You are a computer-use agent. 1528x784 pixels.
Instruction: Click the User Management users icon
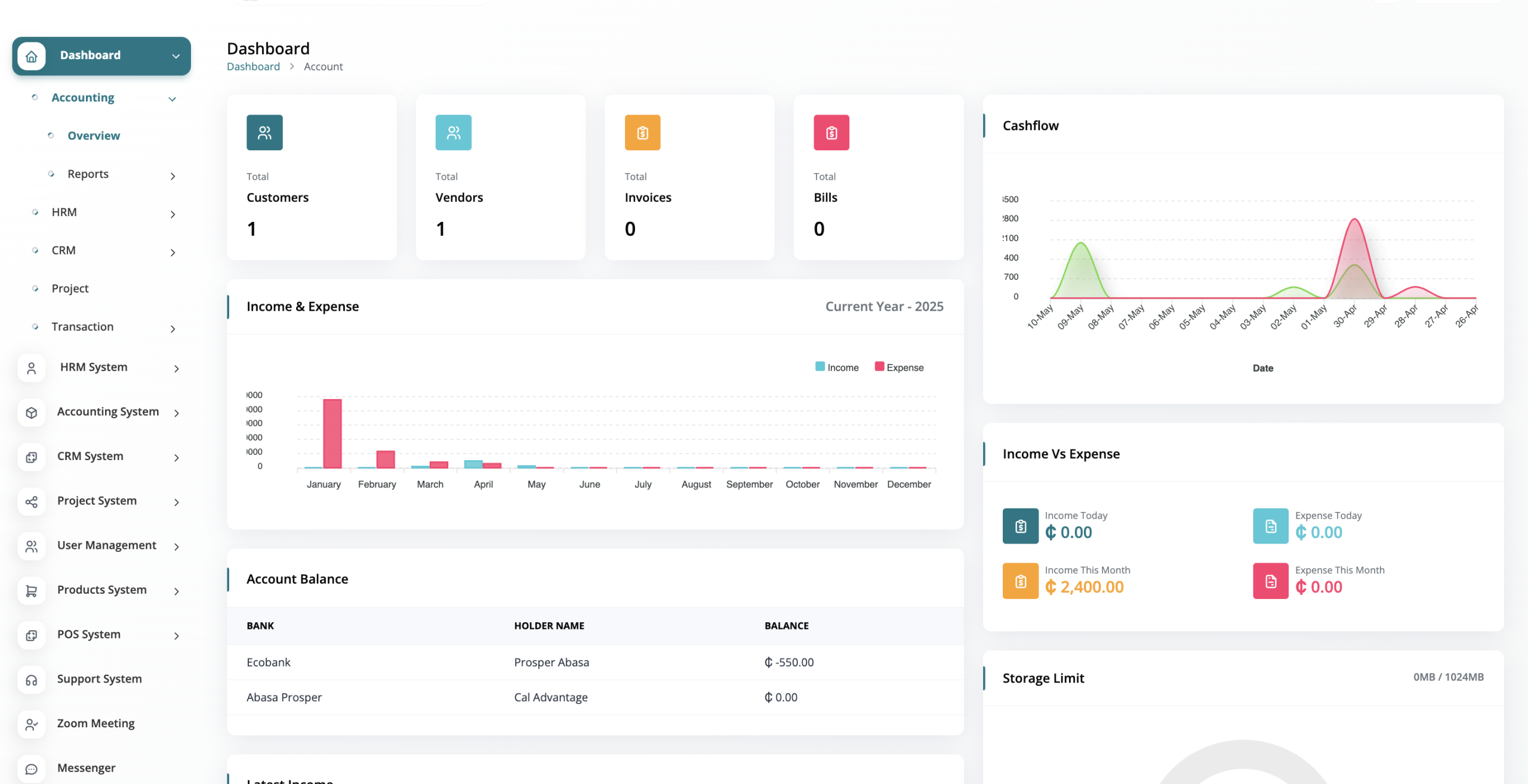point(32,546)
